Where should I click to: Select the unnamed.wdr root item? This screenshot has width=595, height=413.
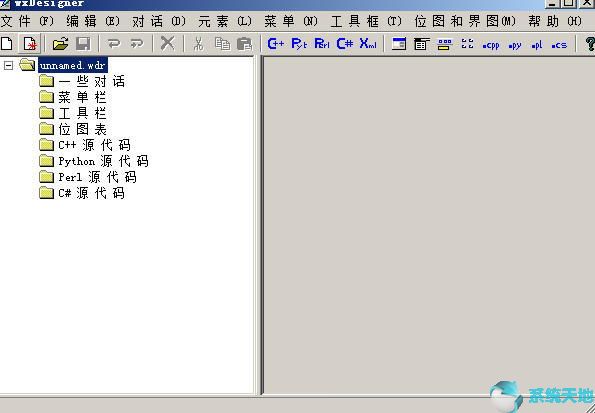click(x=72, y=65)
